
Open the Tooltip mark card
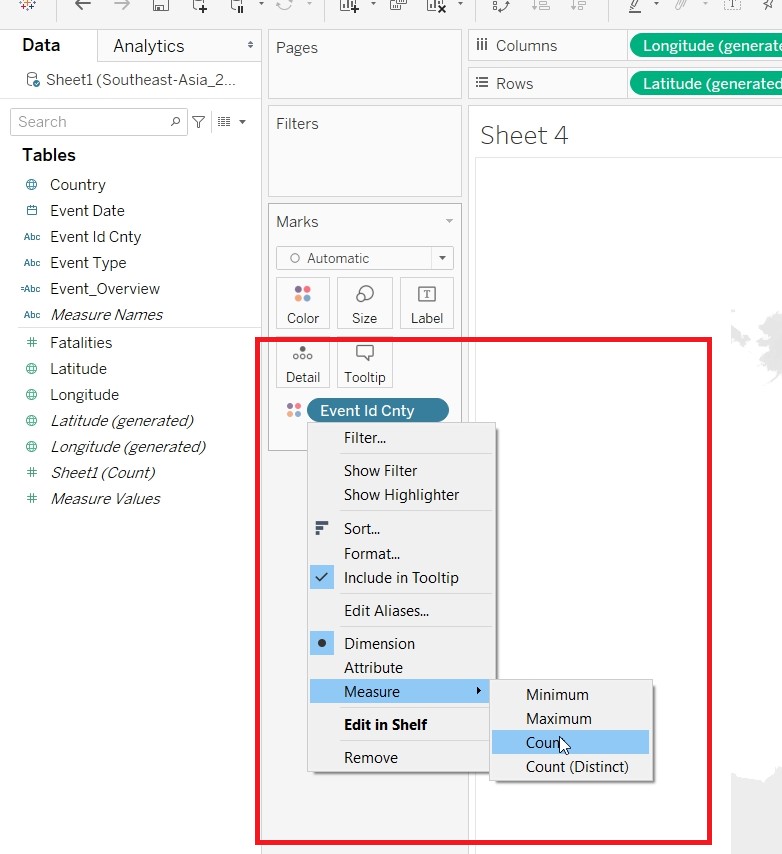click(x=364, y=364)
